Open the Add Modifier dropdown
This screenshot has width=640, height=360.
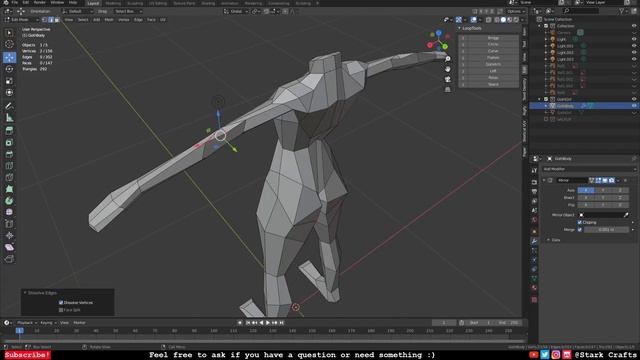click(589, 169)
